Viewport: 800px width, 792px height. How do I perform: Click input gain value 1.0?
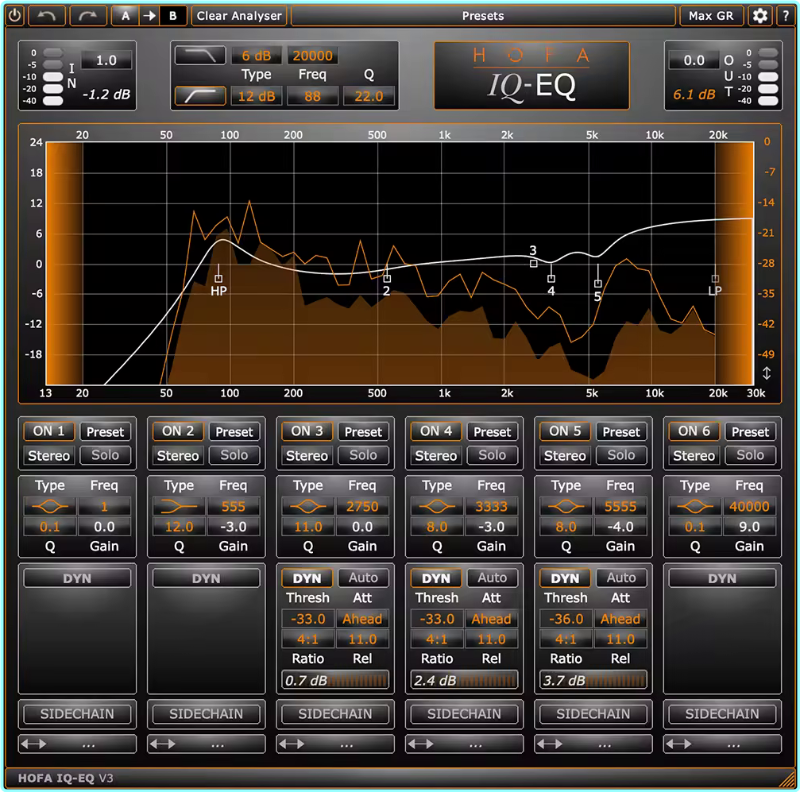point(106,60)
